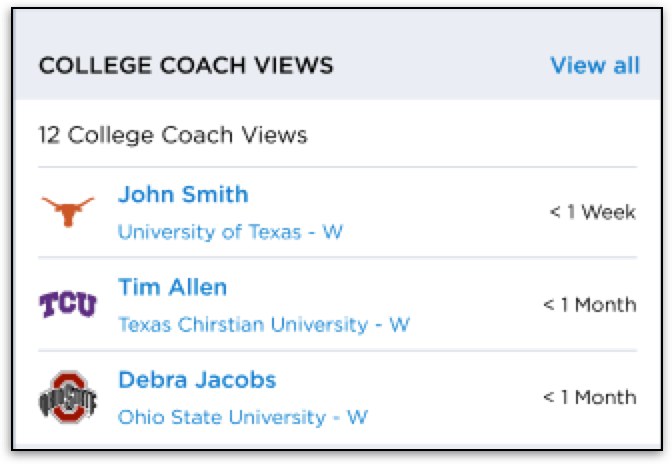The height and width of the screenshot is (464, 672).
Task: Click the gray header bar background
Action: click(440, 66)
